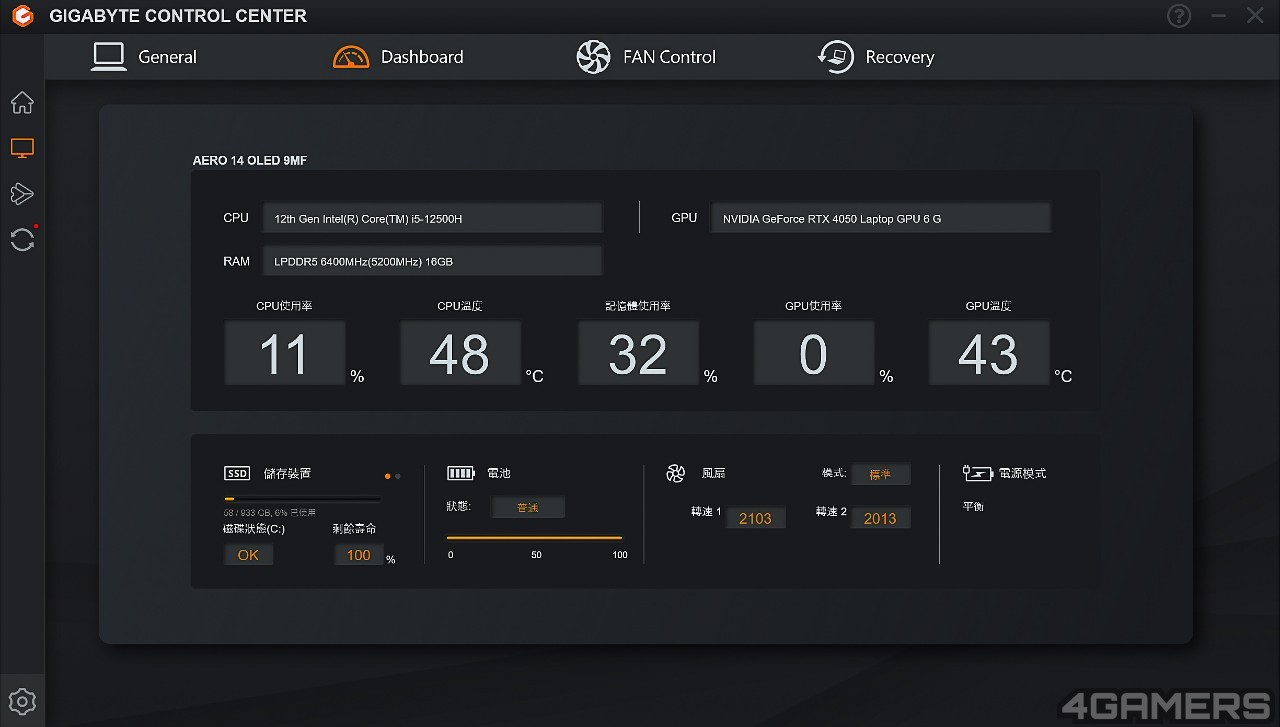The height and width of the screenshot is (727, 1280).
Task: Click the fan icon in the fan section
Action: tap(676, 473)
